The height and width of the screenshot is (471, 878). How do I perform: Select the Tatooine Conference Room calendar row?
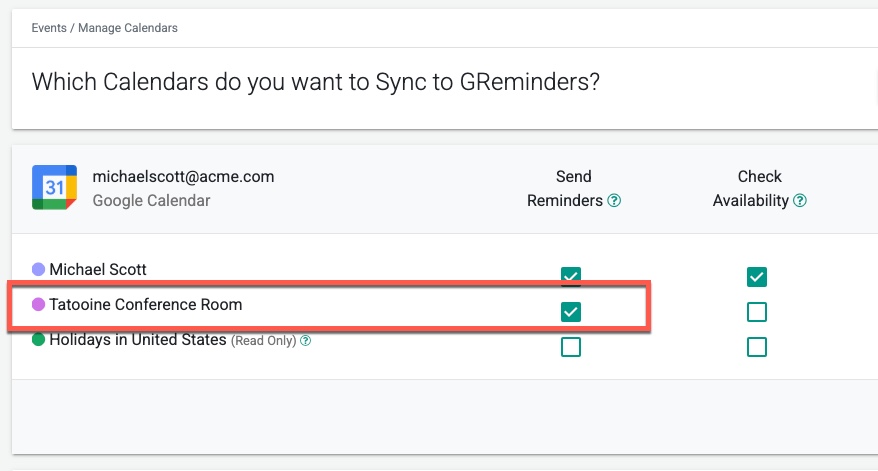[329, 305]
